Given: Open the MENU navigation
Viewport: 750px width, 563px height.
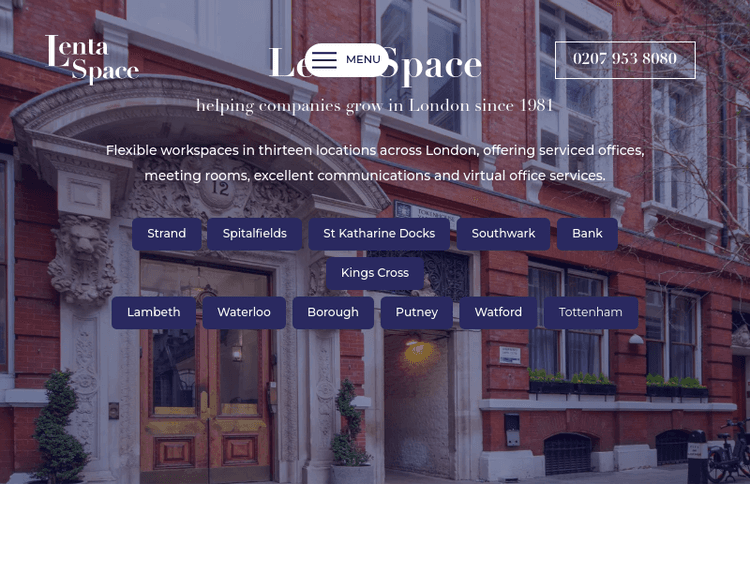Looking at the screenshot, I should pyautogui.click(x=363, y=60).
